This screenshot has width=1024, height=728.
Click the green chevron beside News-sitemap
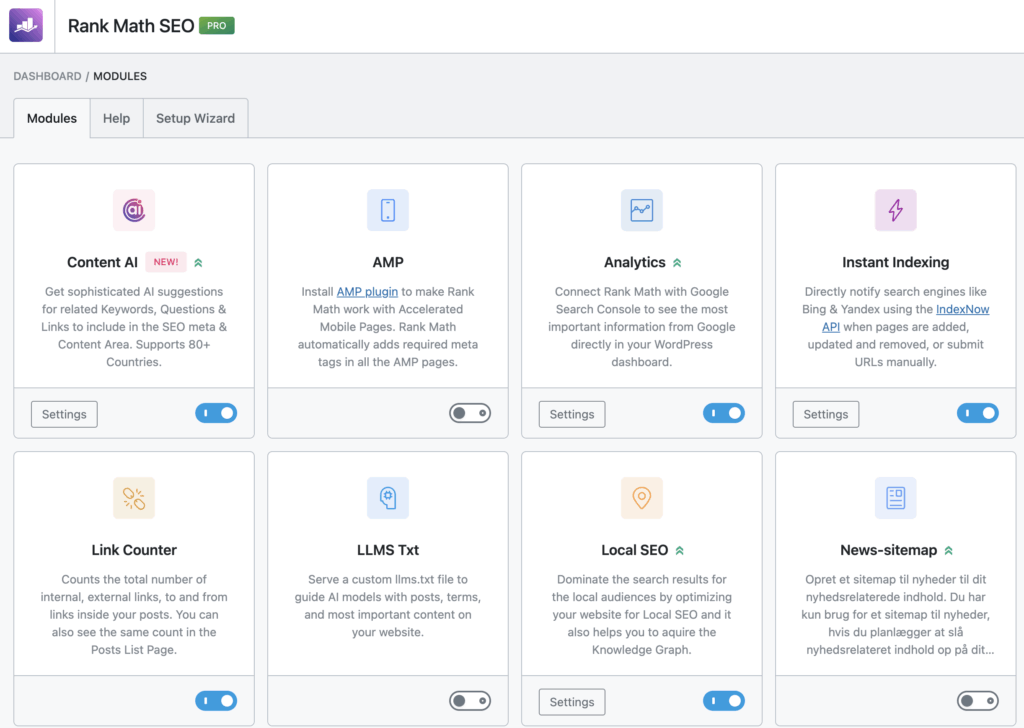coord(948,551)
